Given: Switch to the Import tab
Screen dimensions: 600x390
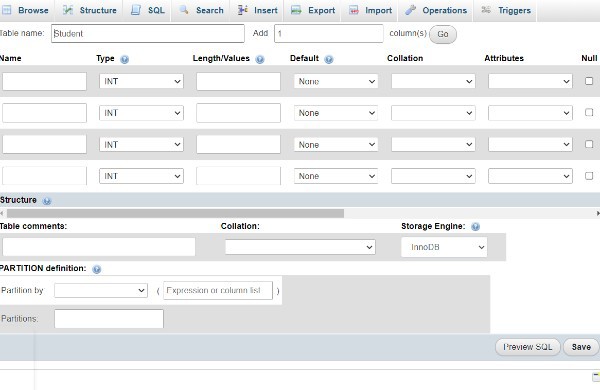Looking at the screenshot, I should click(x=370, y=10).
